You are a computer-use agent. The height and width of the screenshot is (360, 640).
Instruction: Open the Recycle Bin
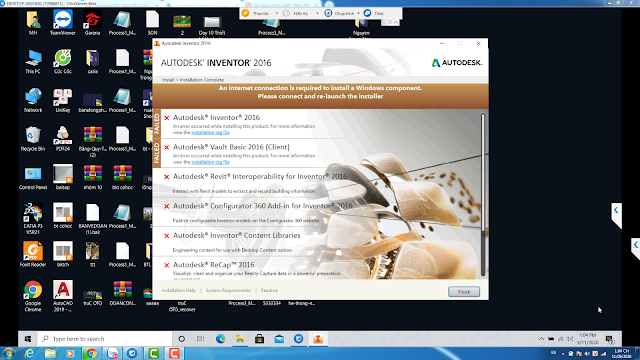click(x=33, y=139)
